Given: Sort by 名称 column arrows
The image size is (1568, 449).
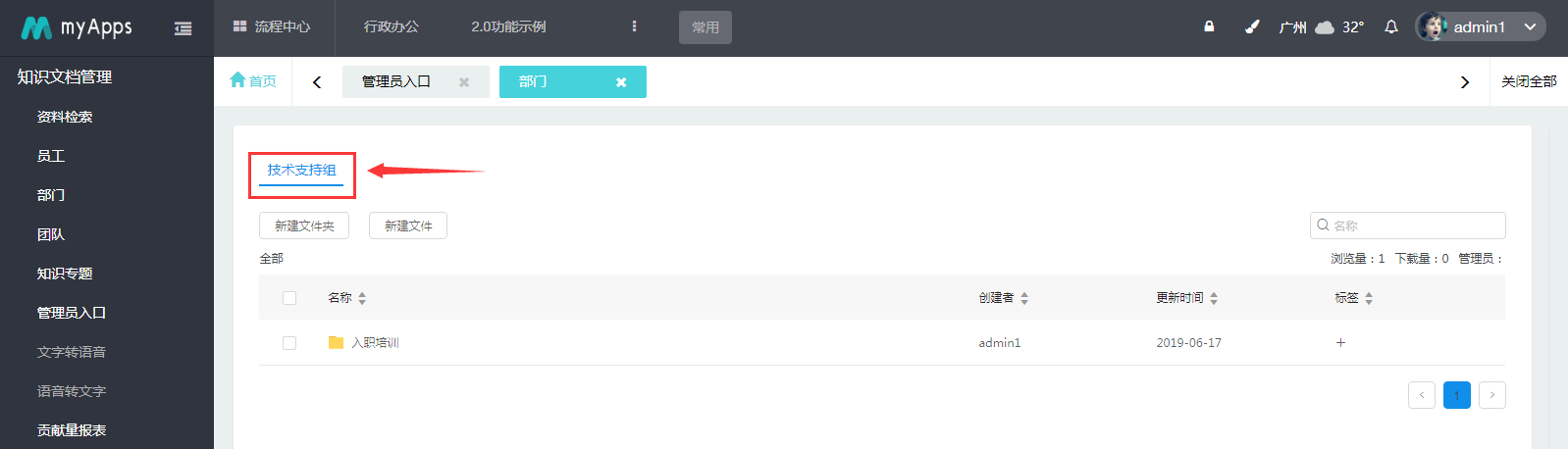Looking at the screenshot, I should point(362,298).
